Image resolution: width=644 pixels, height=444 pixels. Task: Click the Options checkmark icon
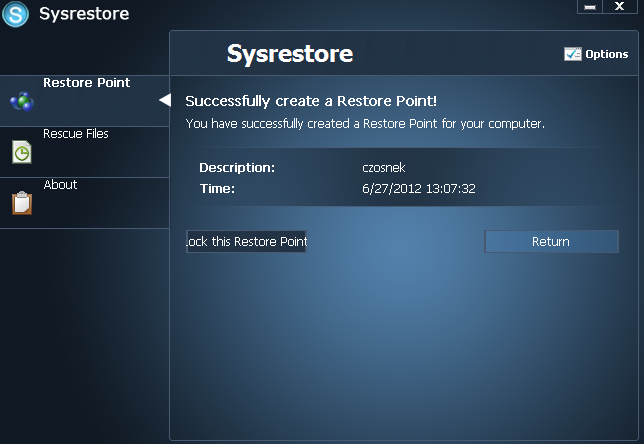tap(572, 54)
